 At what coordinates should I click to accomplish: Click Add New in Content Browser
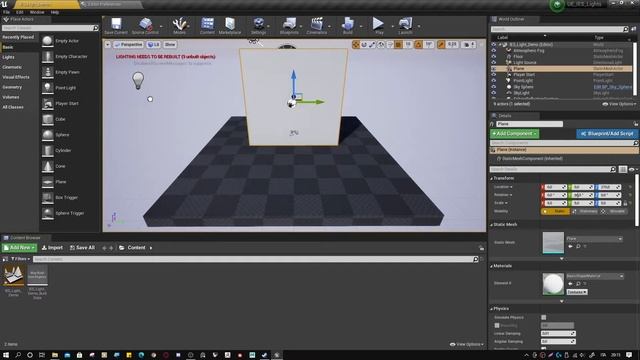(x=19, y=248)
